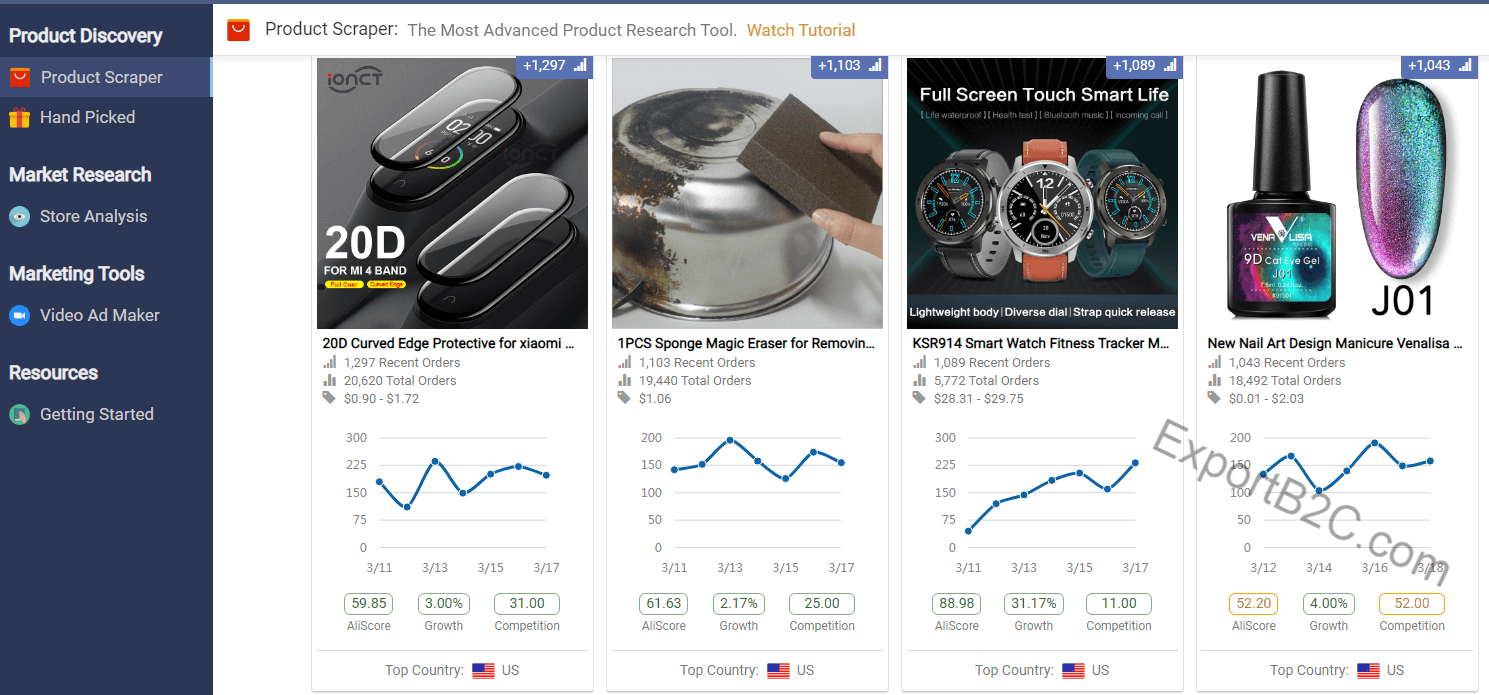
Task: Open Hand Picked in sidebar
Action: [x=87, y=118]
